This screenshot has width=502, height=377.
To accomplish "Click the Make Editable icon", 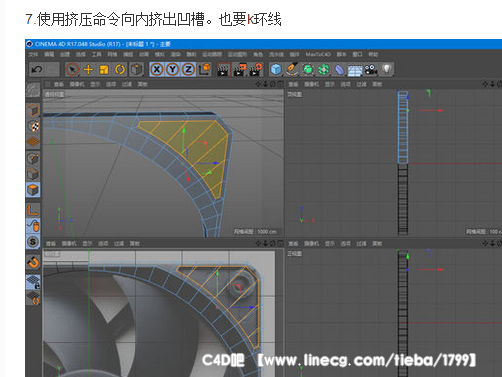I will coord(33,89).
